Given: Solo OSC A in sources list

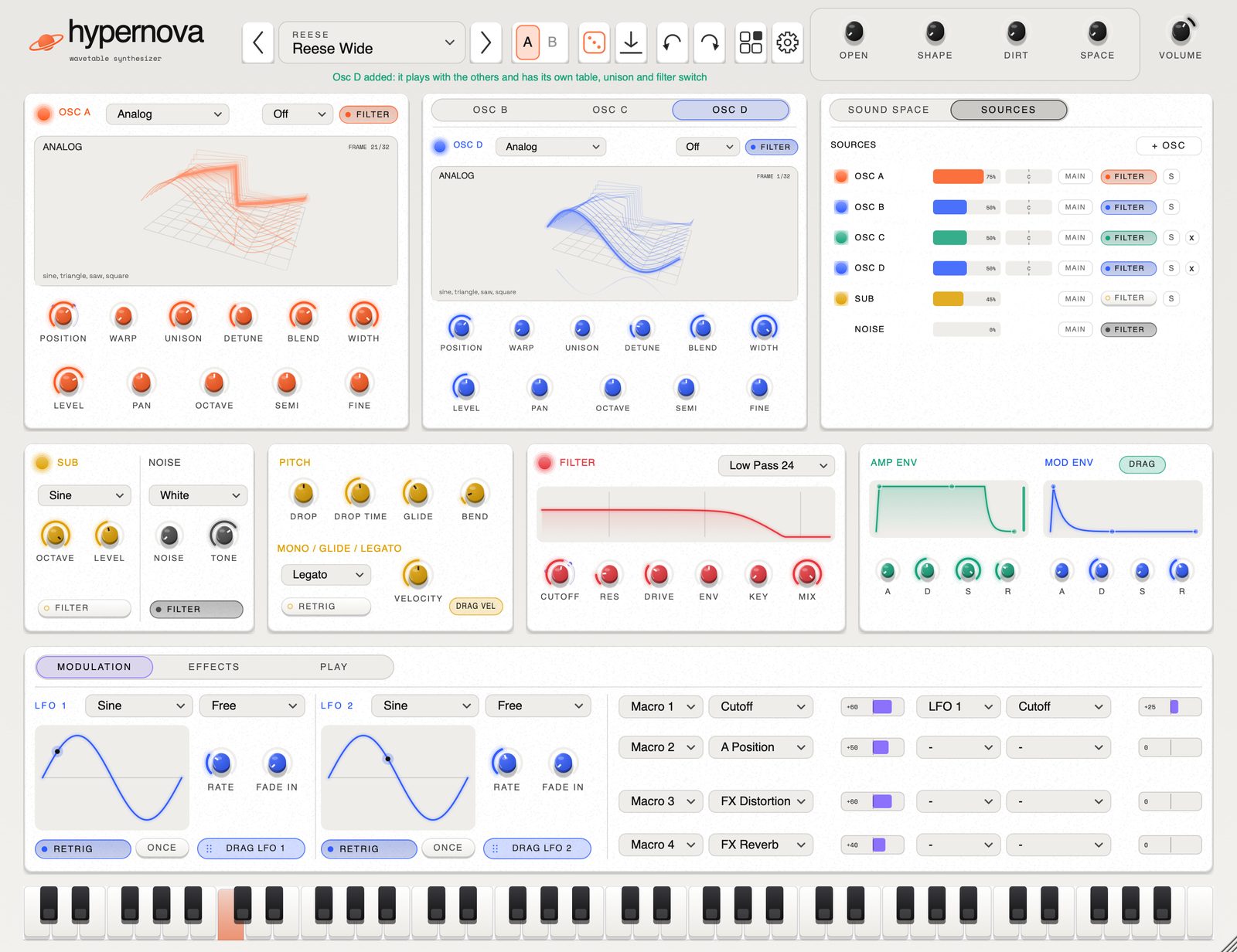Looking at the screenshot, I should [x=1171, y=176].
